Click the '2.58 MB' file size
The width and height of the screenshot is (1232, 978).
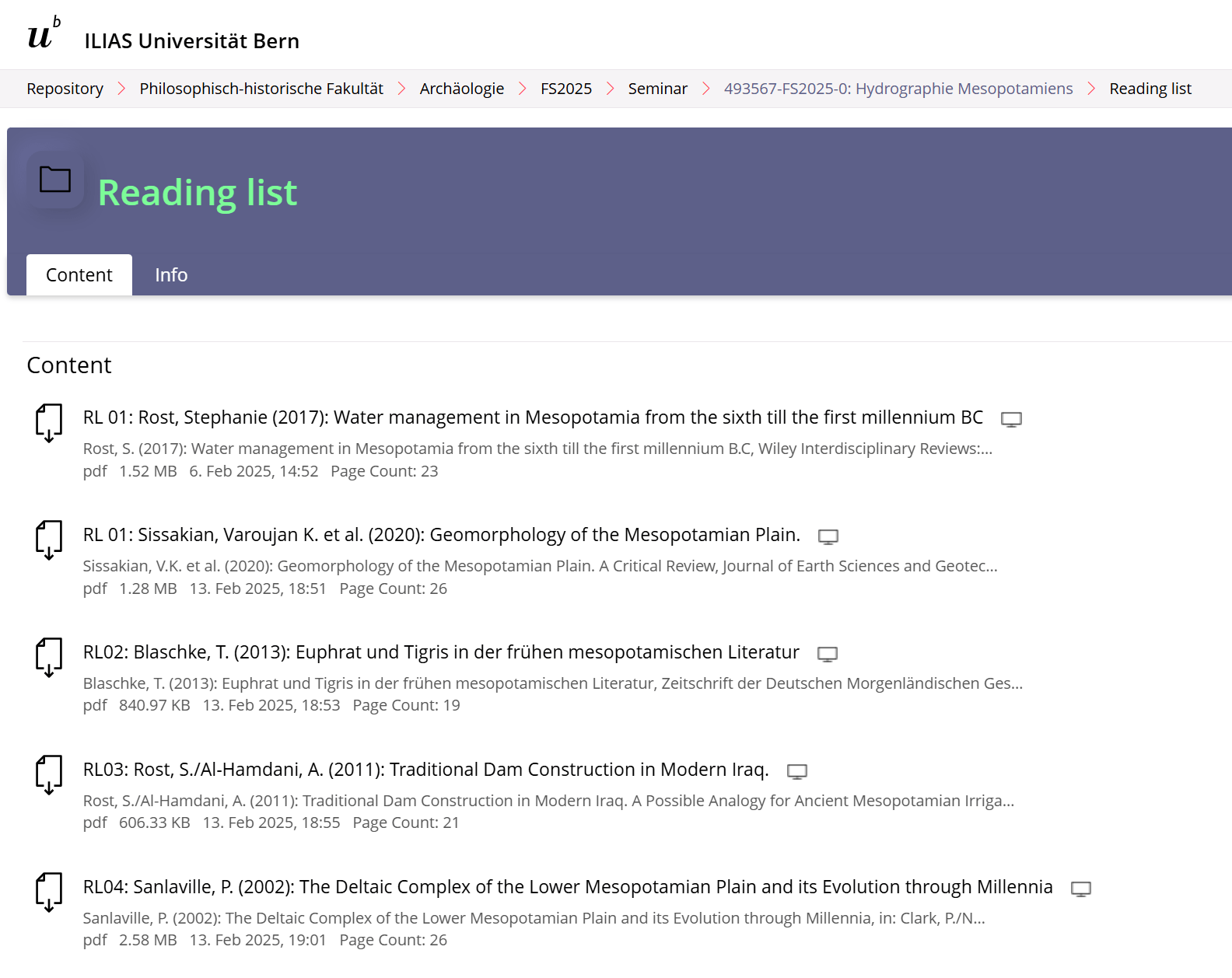click(x=148, y=940)
